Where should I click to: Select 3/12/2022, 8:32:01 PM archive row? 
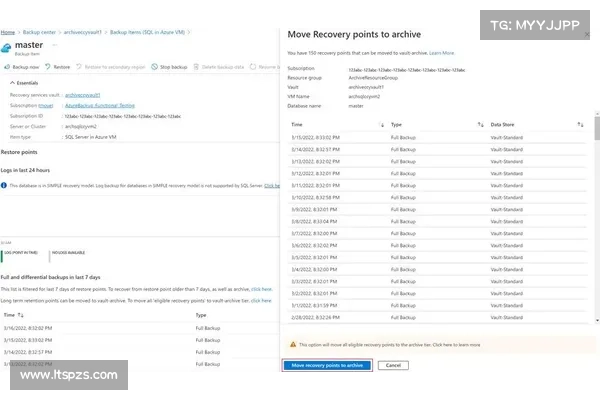click(437, 173)
